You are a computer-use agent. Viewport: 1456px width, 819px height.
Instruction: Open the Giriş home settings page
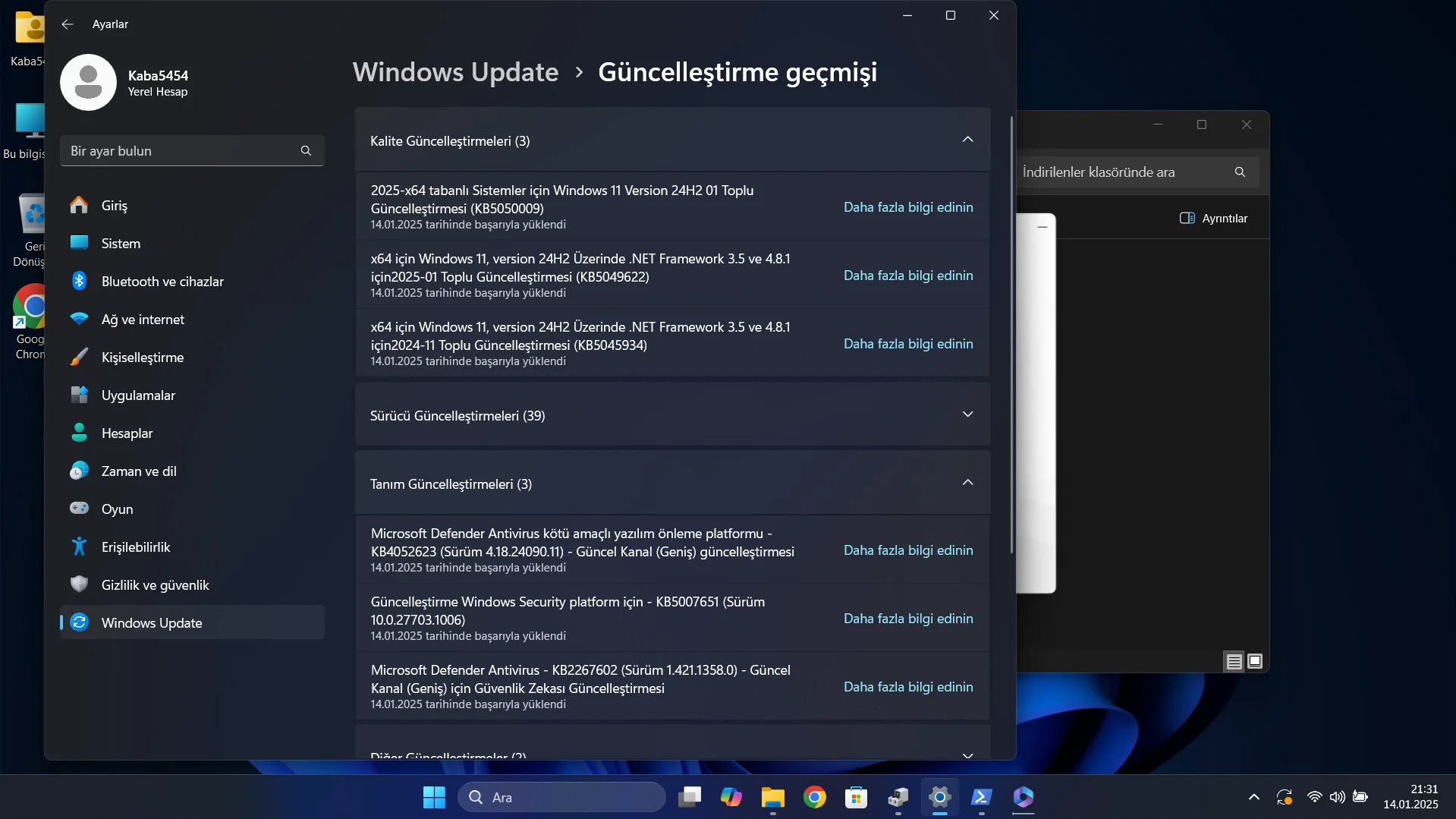(x=192, y=206)
